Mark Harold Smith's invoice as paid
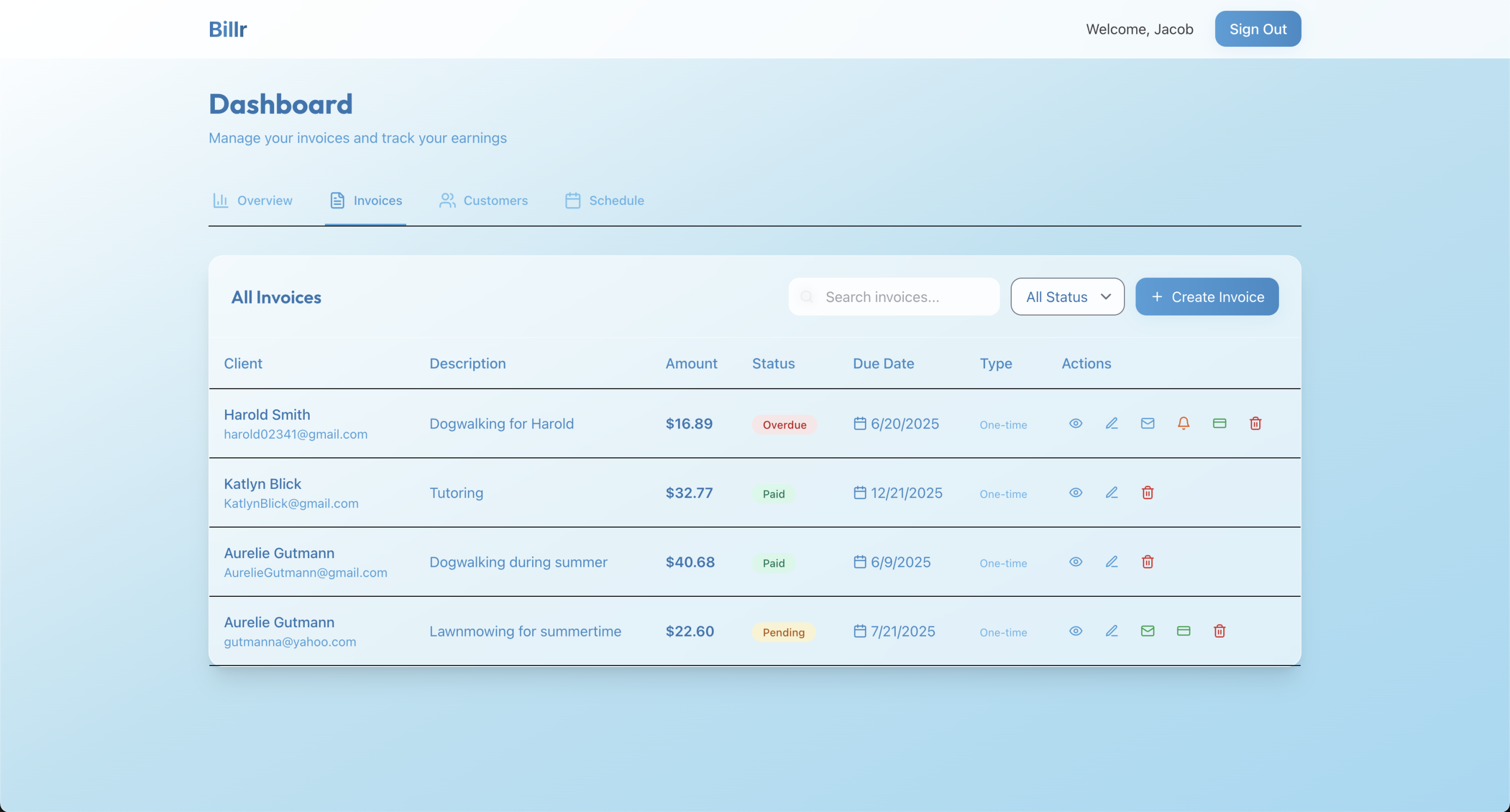The height and width of the screenshot is (812, 1510). click(x=1219, y=423)
